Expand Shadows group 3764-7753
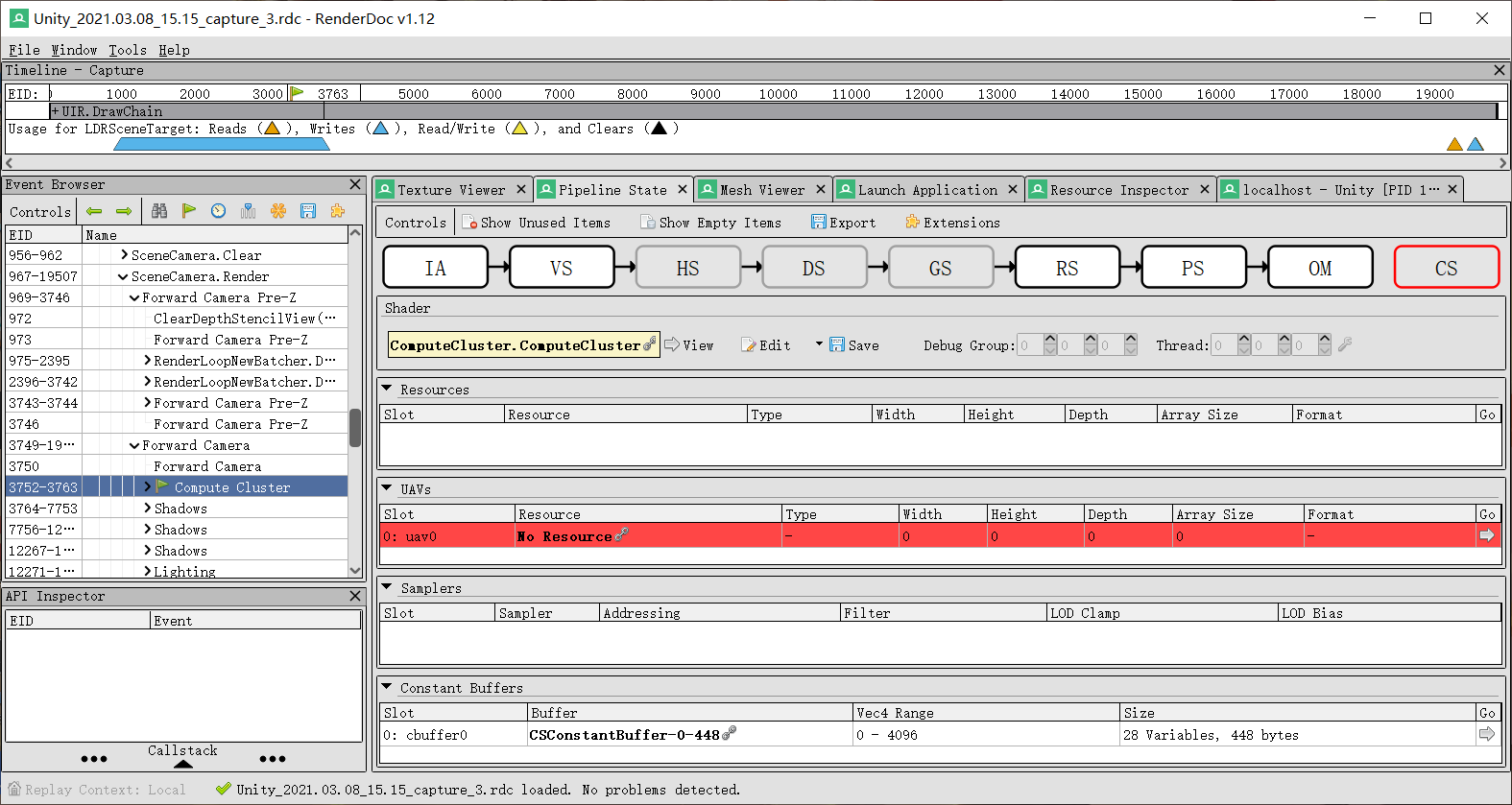1512x805 pixels. (x=147, y=509)
